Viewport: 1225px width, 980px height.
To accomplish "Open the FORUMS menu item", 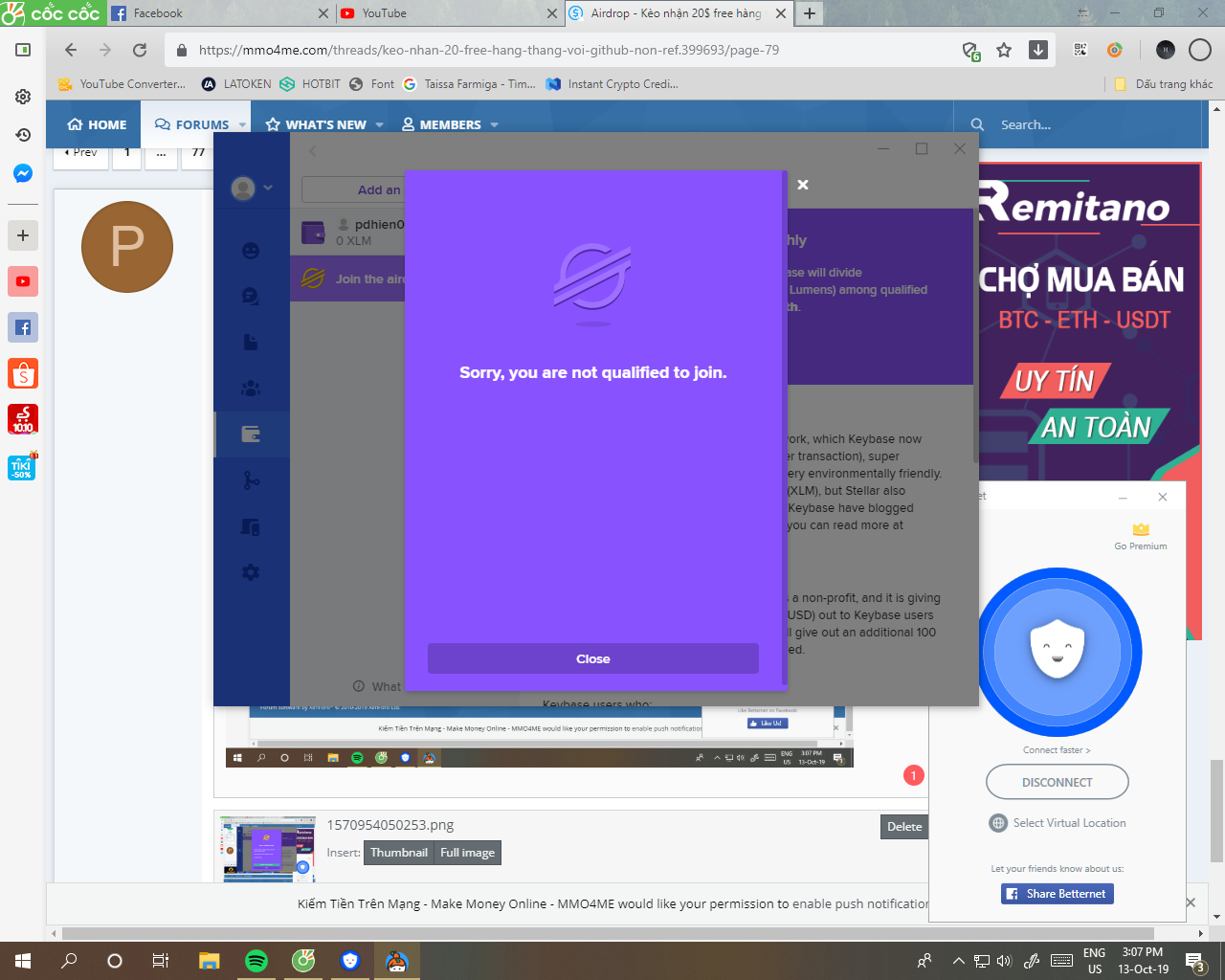I will click(x=191, y=125).
